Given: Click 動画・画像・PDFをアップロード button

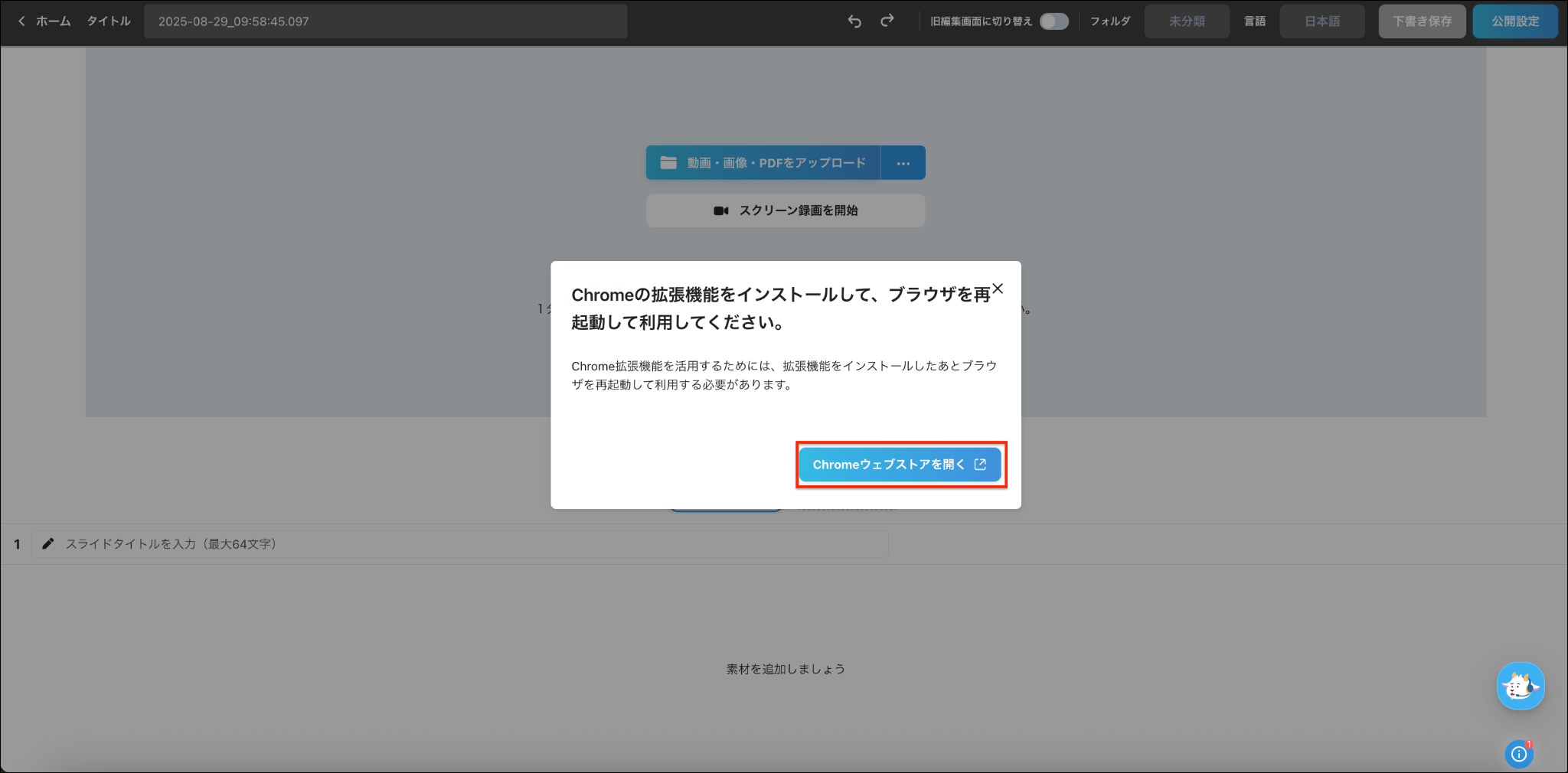Looking at the screenshot, I should point(763,163).
